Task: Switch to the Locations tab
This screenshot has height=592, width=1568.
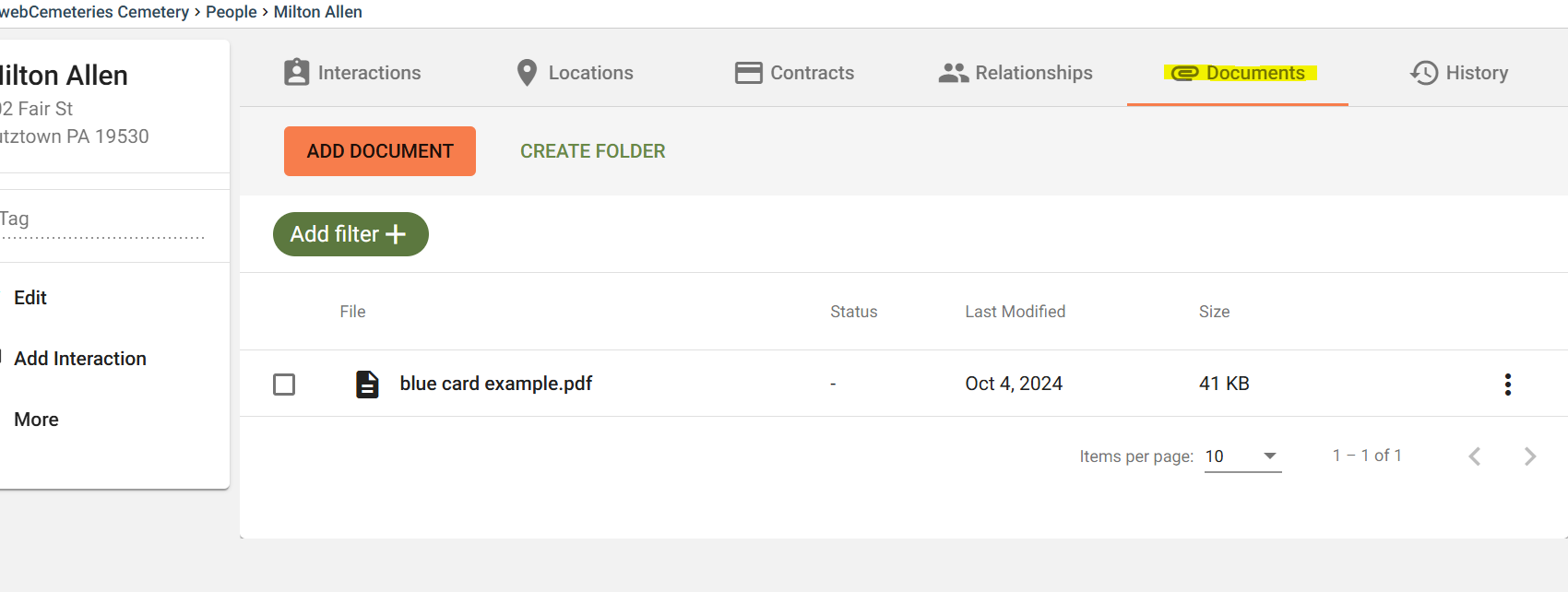Action: click(x=574, y=73)
